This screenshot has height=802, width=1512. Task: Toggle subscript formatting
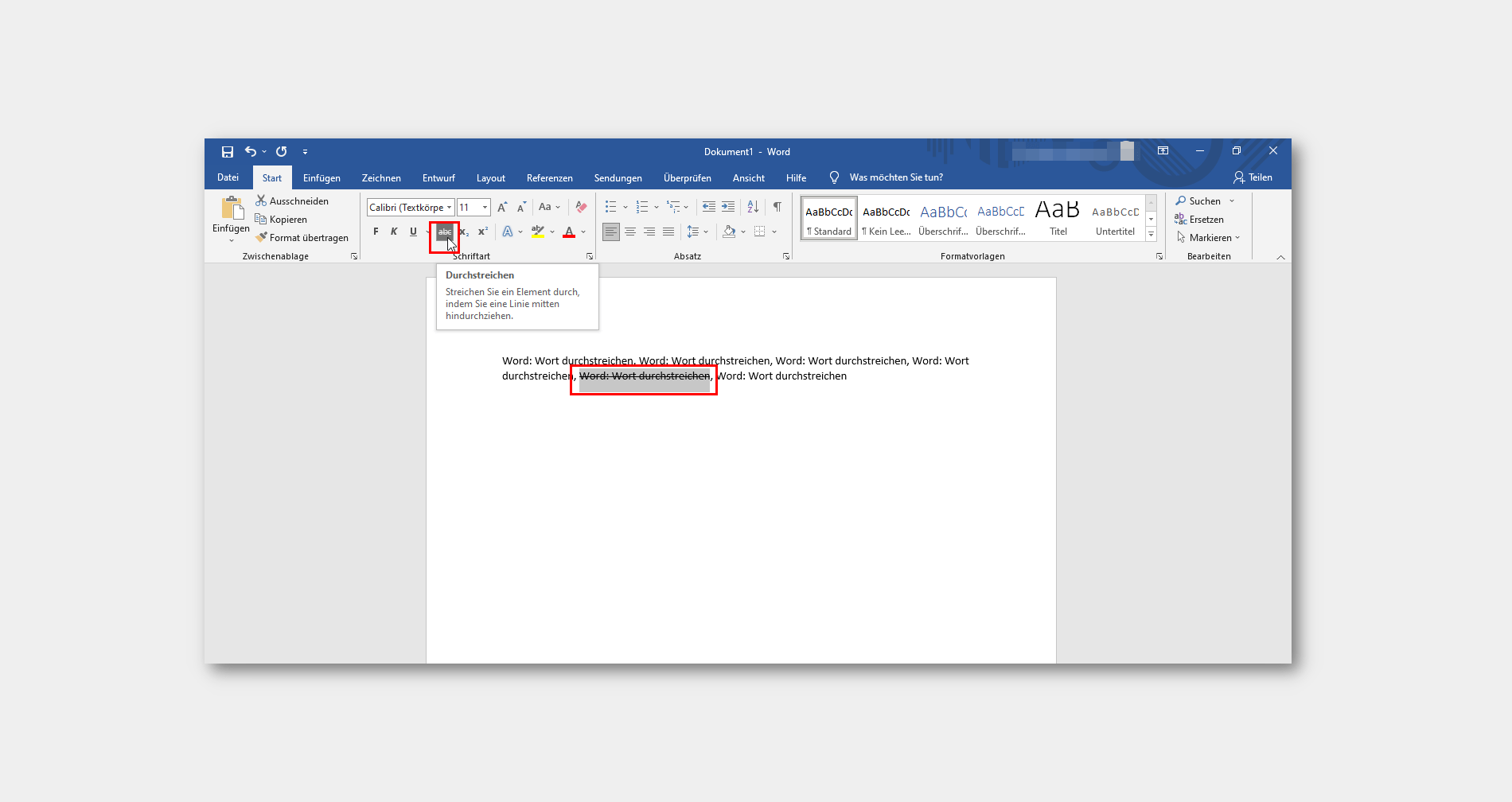(464, 232)
